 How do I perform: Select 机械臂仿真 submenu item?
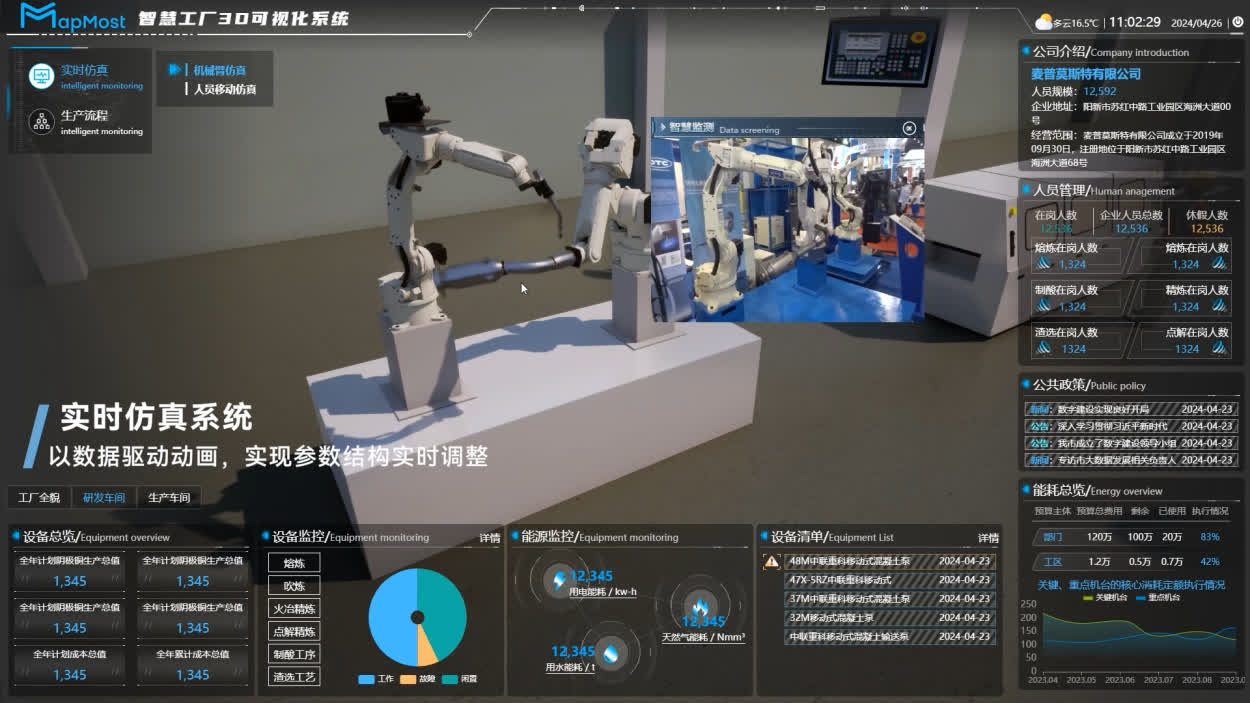[219, 70]
